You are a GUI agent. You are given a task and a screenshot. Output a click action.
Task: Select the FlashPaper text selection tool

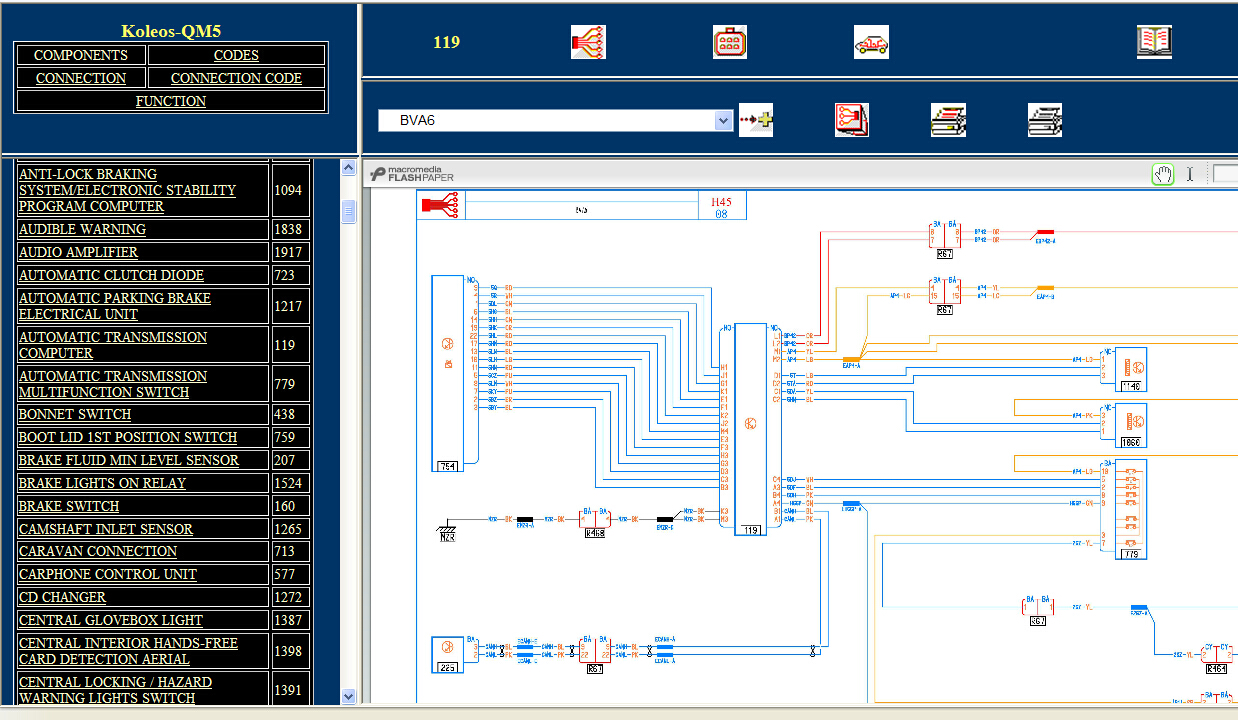click(1190, 174)
